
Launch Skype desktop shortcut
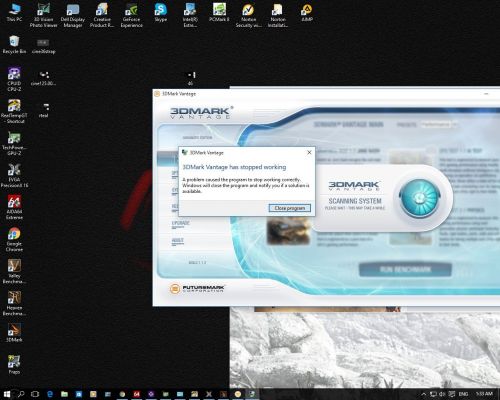pos(160,13)
